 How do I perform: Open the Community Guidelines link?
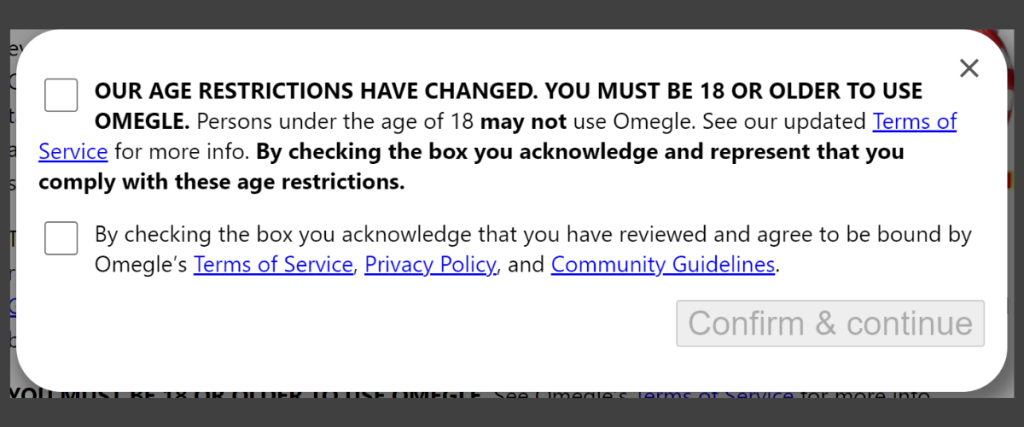pyautogui.click(x=663, y=265)
